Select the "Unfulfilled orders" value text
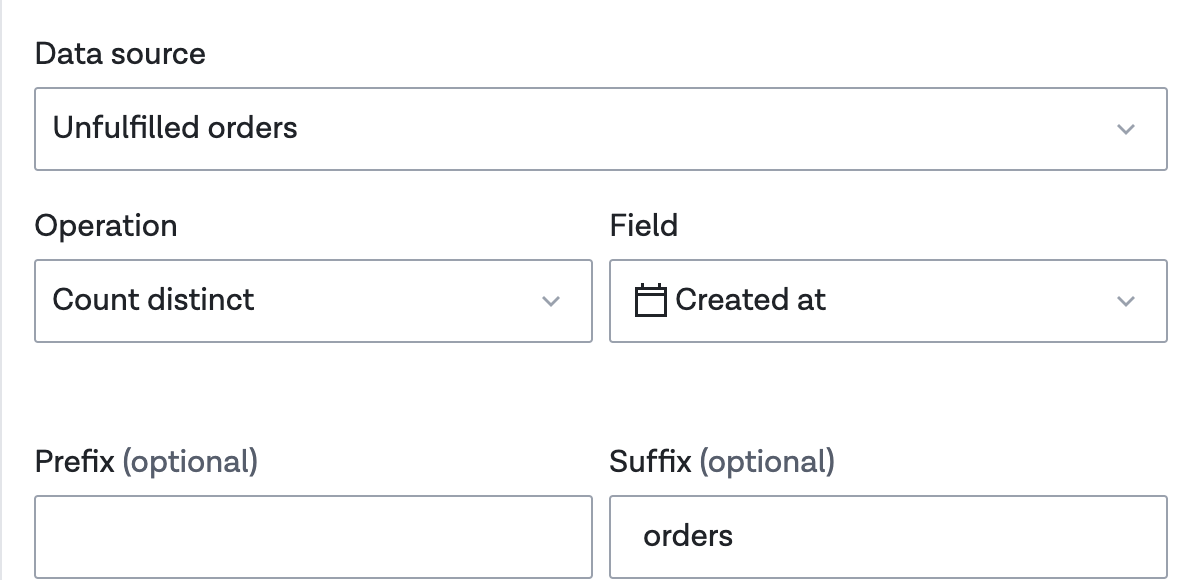This screenshot has height=580, width=1198. coord(175,128)
